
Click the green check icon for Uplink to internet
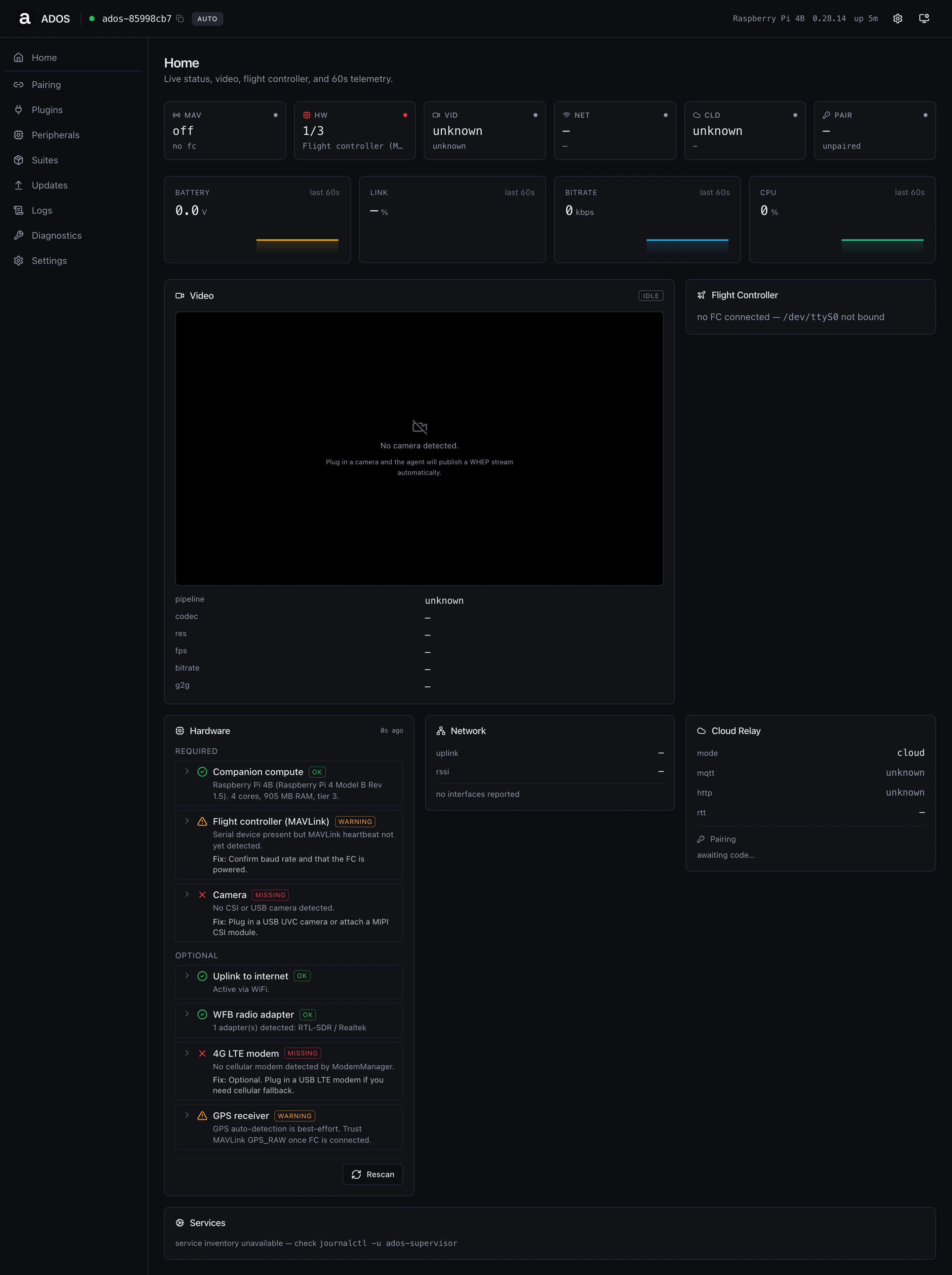(202, 976)
